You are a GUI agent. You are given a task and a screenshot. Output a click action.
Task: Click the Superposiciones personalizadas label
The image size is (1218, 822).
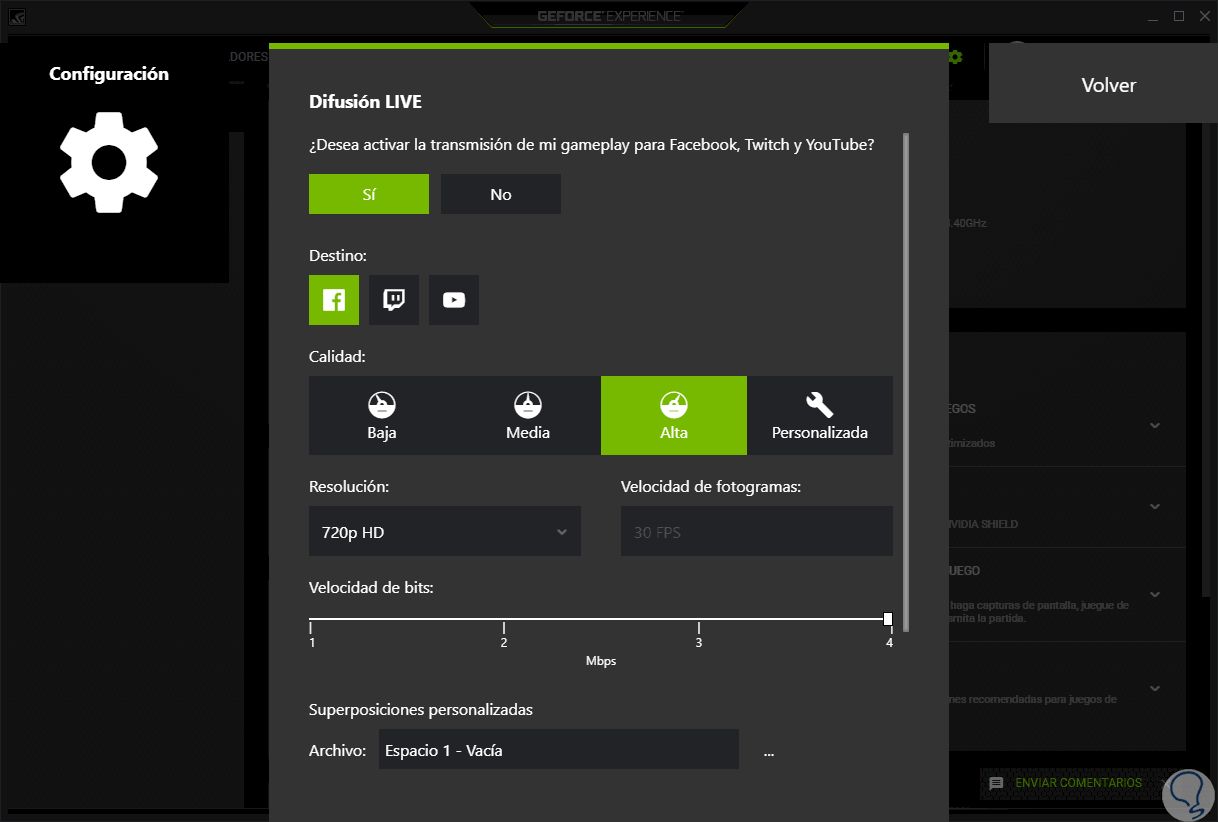tap(421, 709)
